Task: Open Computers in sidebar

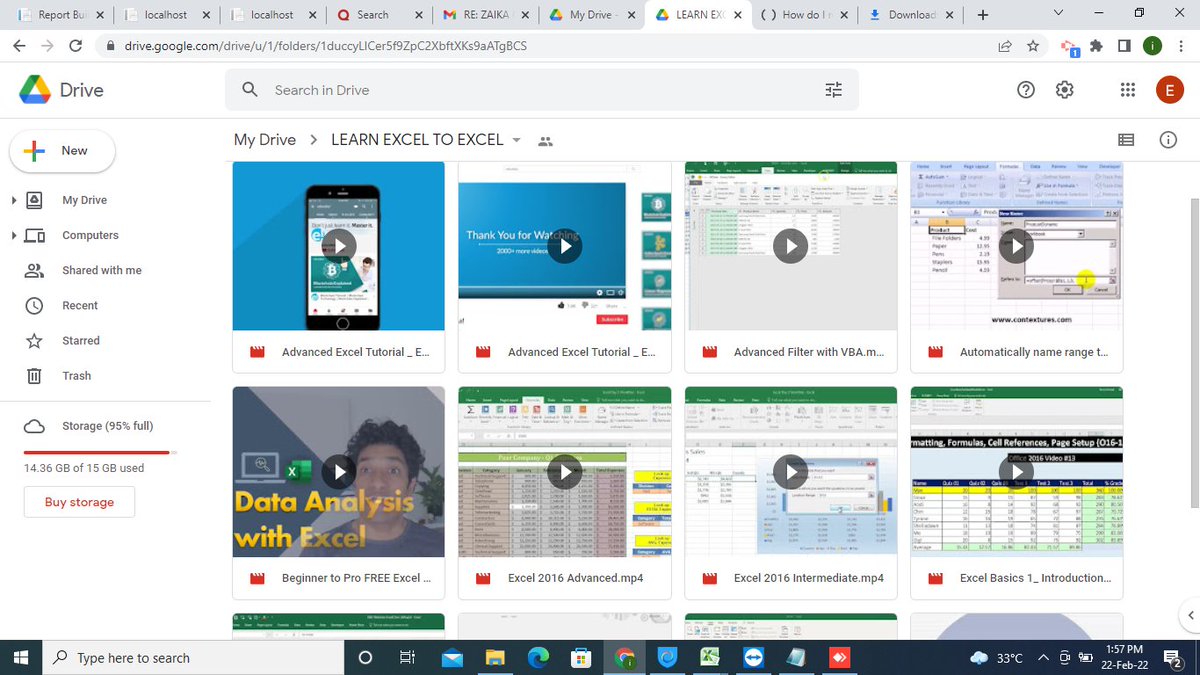Action: coord(90,235)
